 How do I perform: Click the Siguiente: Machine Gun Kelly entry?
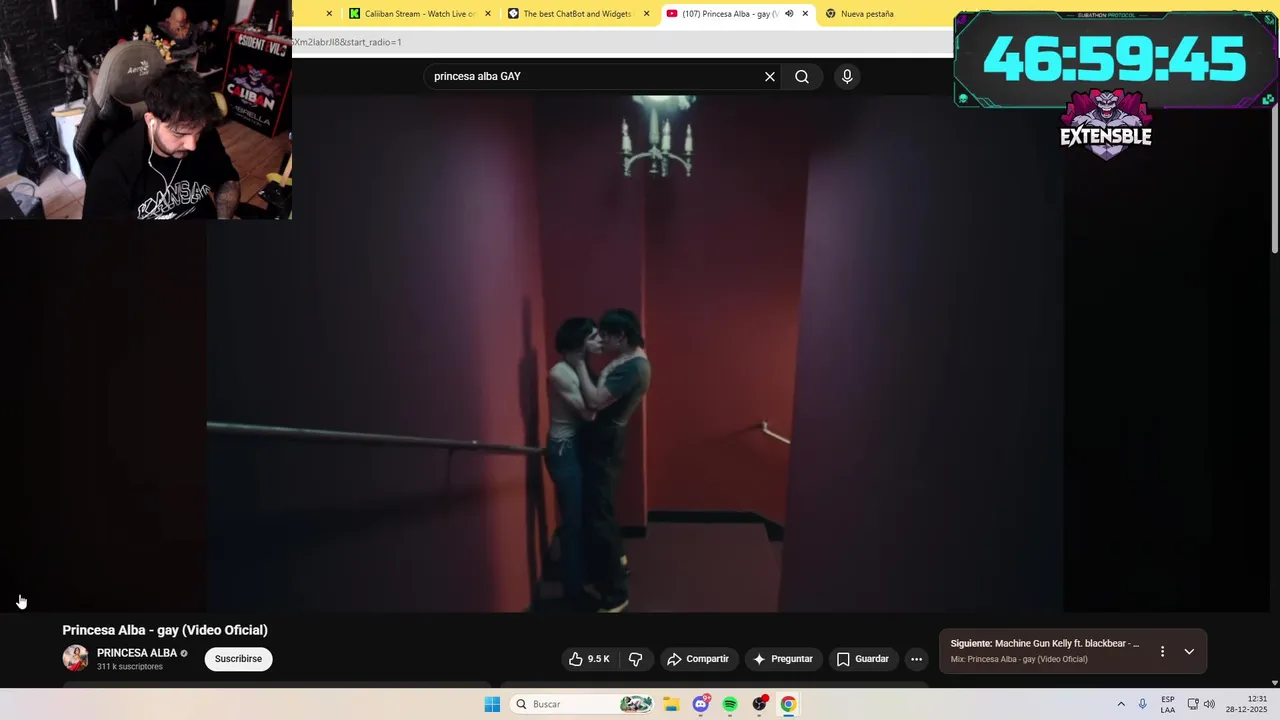tap(1045, 644)
